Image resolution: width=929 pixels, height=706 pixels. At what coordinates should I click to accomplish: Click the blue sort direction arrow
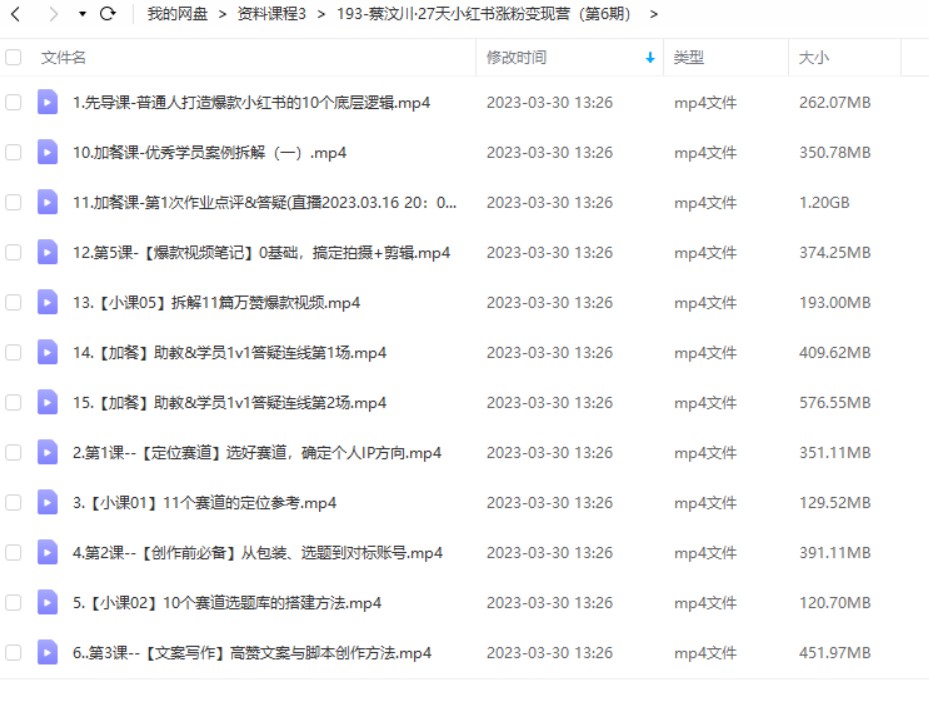click(650, 57)
